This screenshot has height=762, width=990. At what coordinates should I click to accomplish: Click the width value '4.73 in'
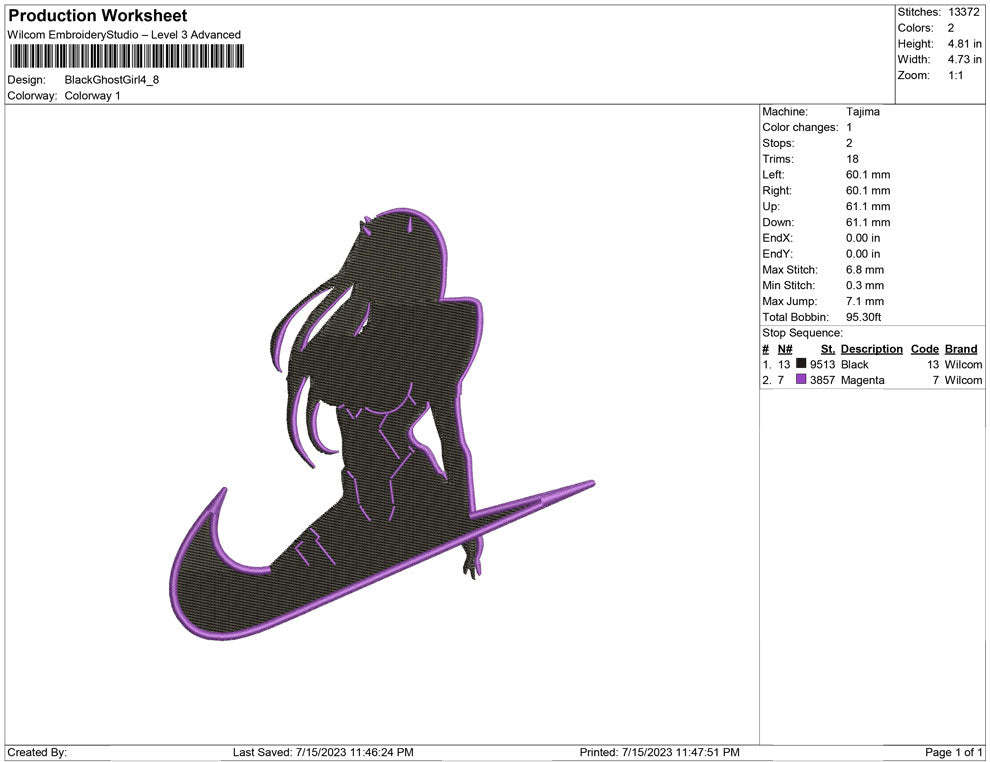(964, 59)
